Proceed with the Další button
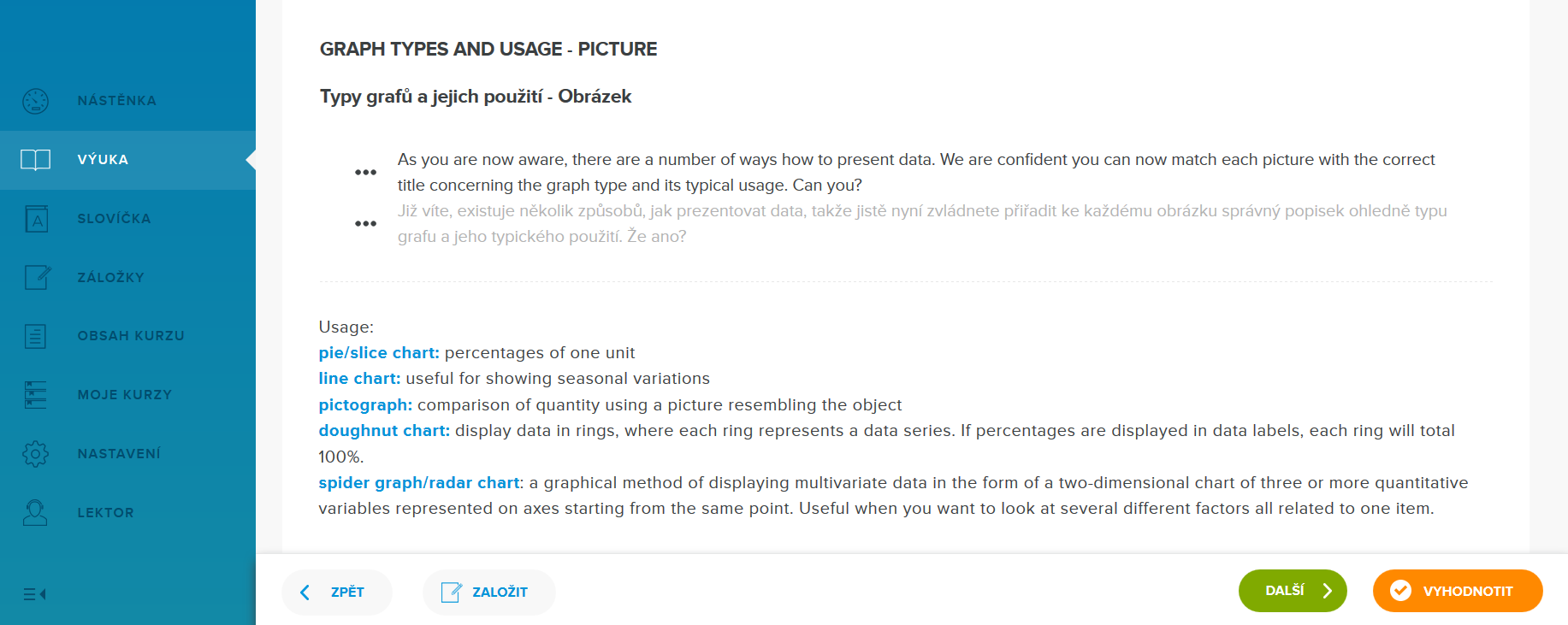Screen dimensions: 1568x625 click(1292, 591)
